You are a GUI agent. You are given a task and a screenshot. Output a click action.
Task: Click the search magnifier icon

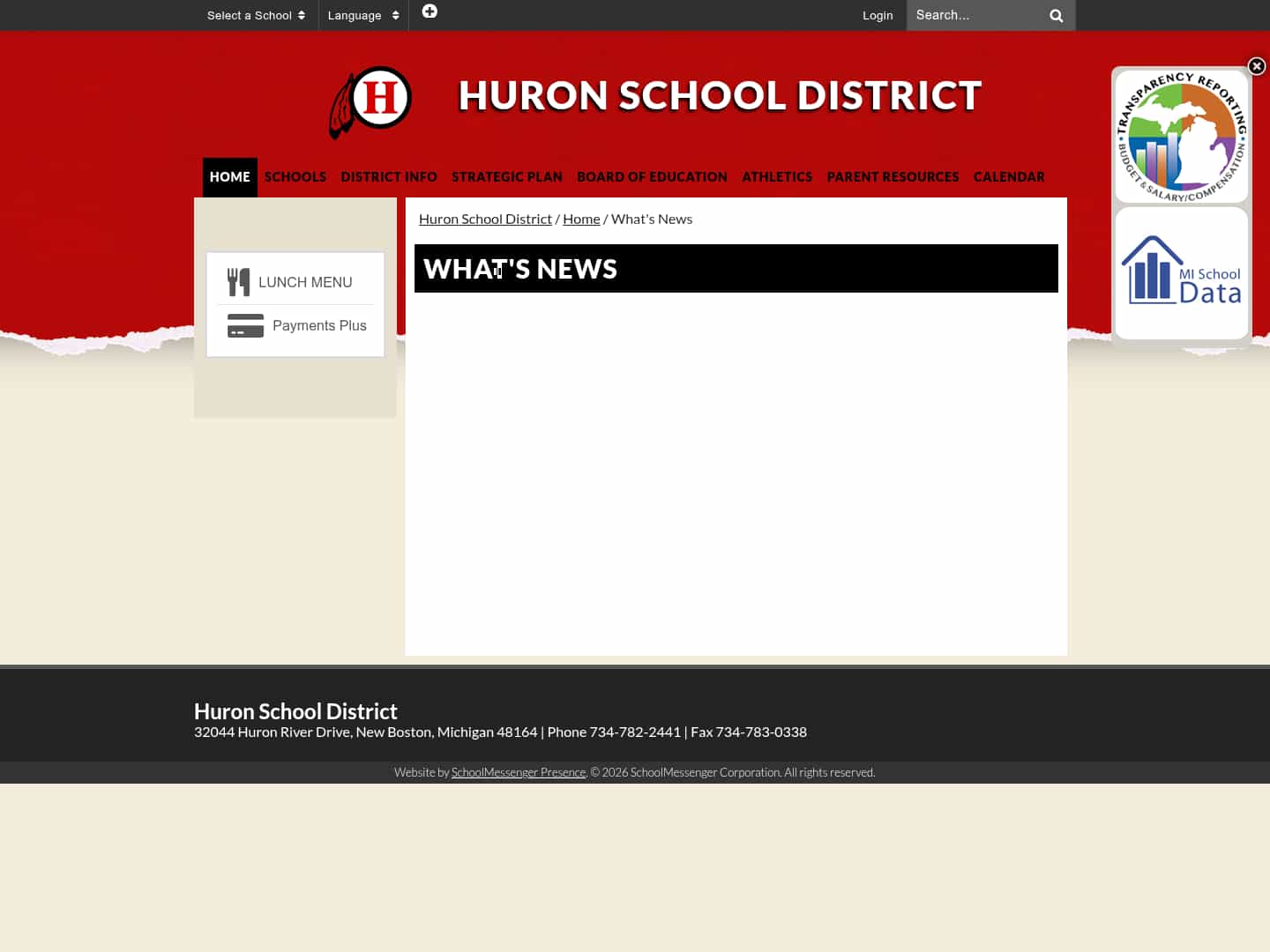[1056, 15]
